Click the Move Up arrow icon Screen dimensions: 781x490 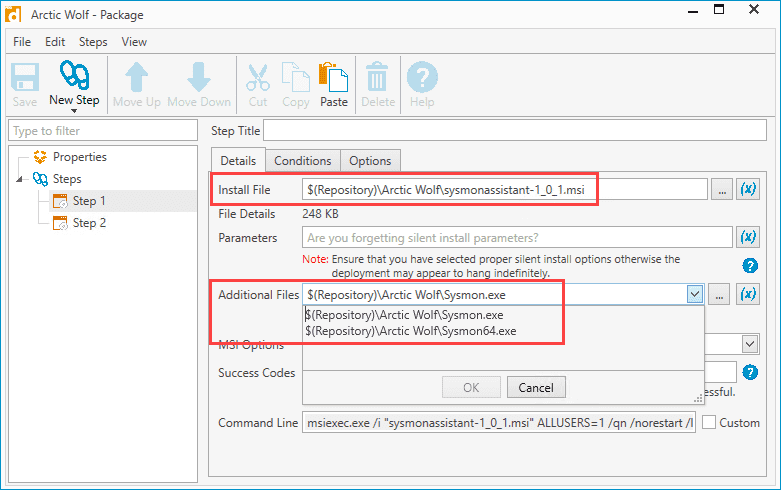tap(136, 77)
